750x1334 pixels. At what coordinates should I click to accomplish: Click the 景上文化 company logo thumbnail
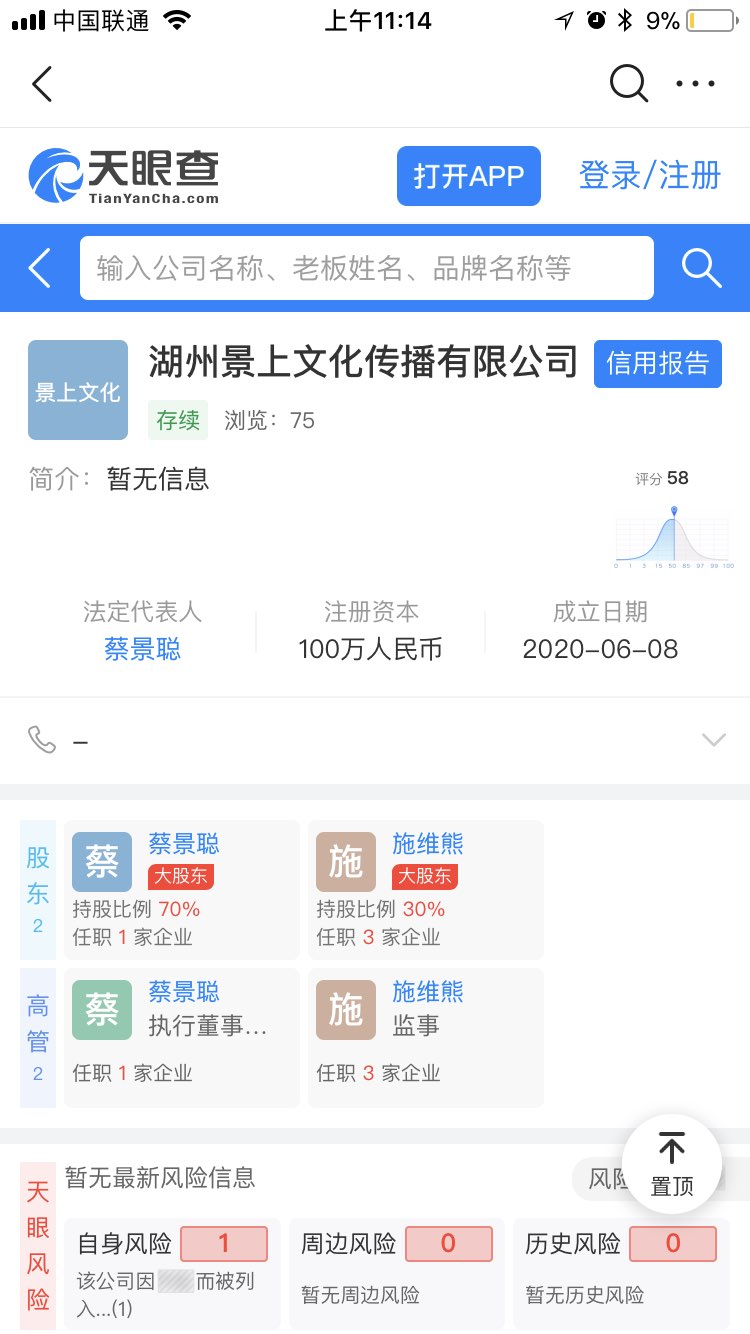pyautogui.click(x=78, y=390)
